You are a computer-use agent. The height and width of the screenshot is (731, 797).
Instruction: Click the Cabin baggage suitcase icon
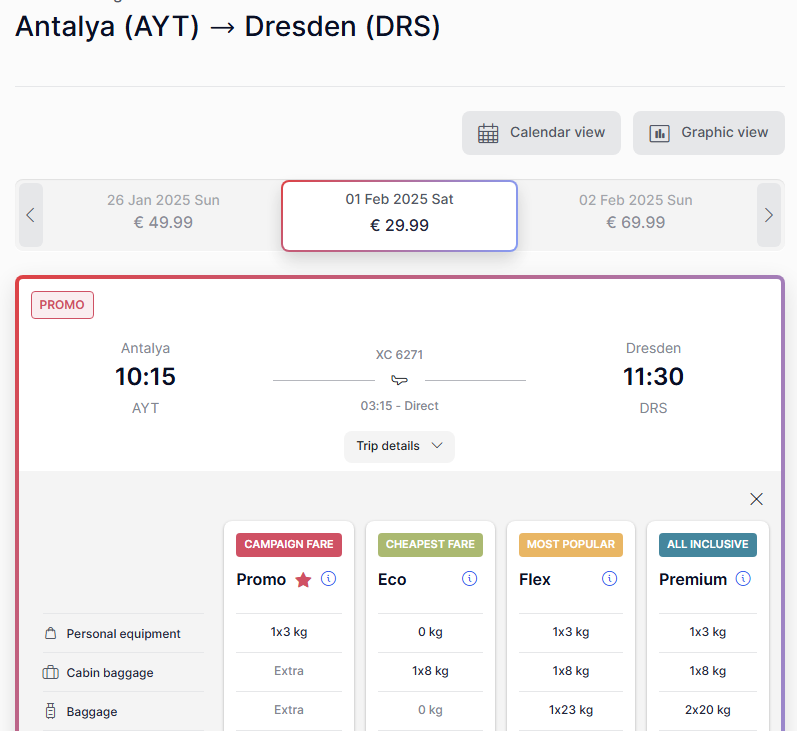click(x=50, y=673)
